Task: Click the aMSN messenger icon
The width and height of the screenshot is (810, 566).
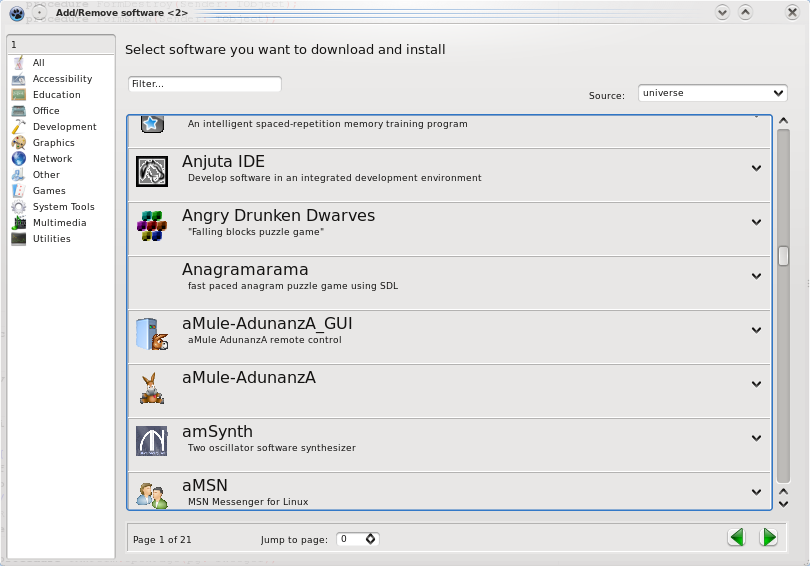Action: (x=152, y=494)
